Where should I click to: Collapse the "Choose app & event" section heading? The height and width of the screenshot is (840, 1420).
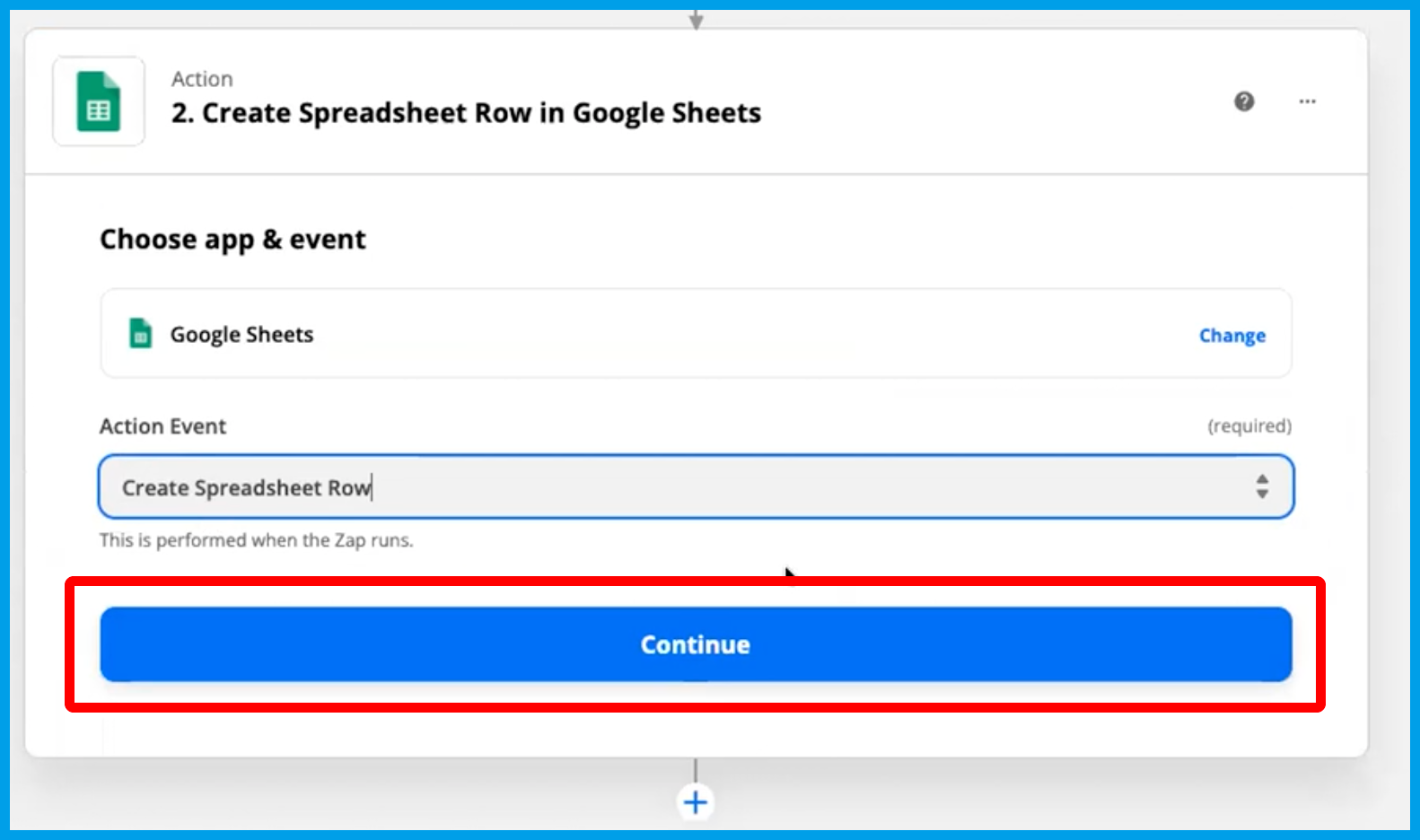click(x=232, y=240)
